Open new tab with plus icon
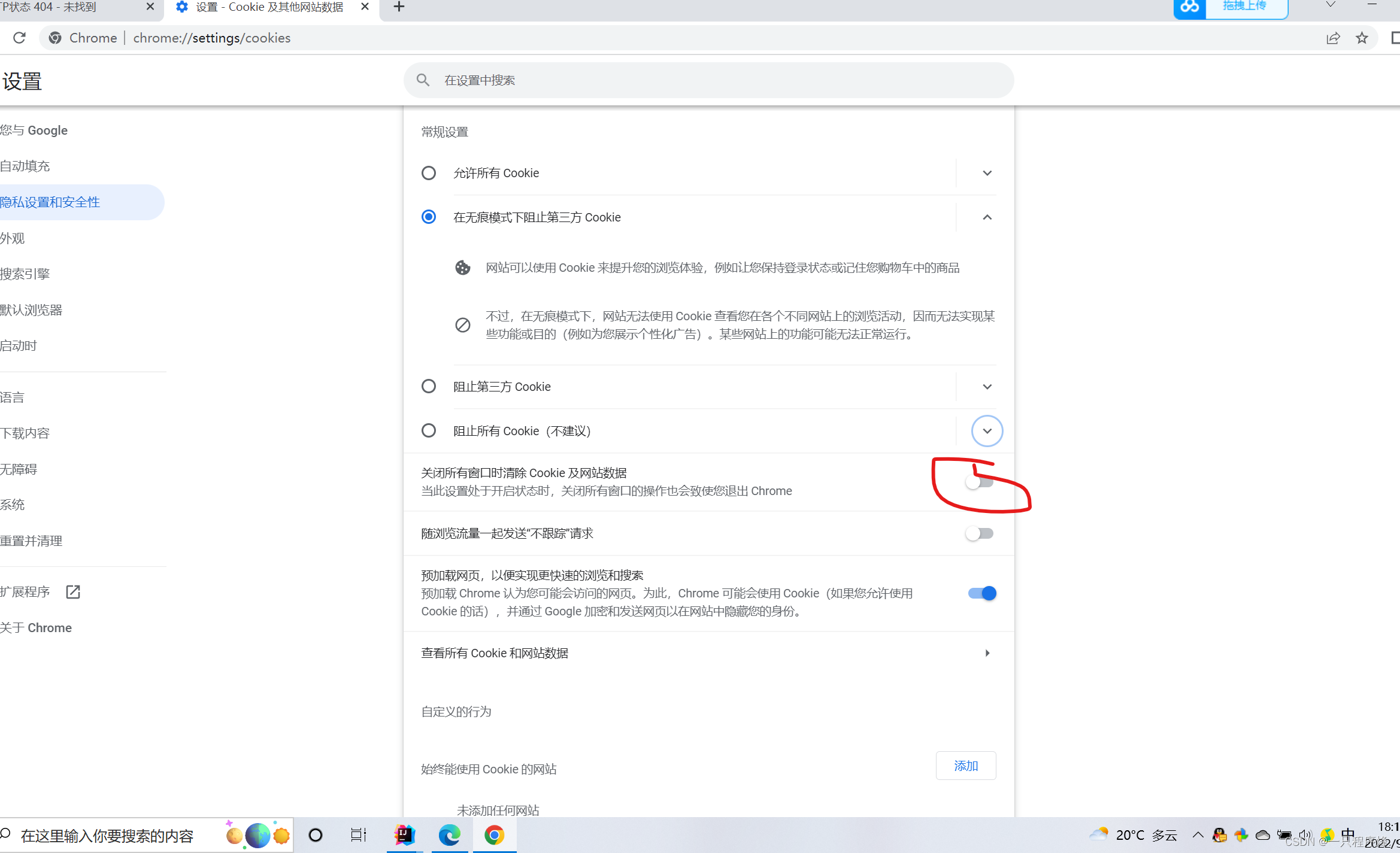The height and width of the screenshot is (853, 1400). 399,7
